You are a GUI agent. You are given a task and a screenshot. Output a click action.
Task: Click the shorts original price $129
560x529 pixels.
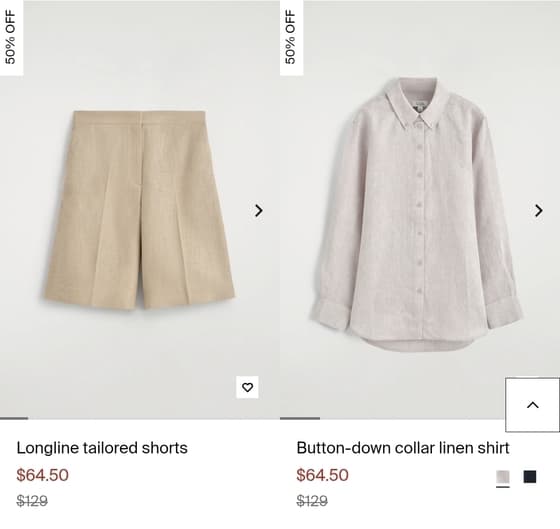[32, 501]
